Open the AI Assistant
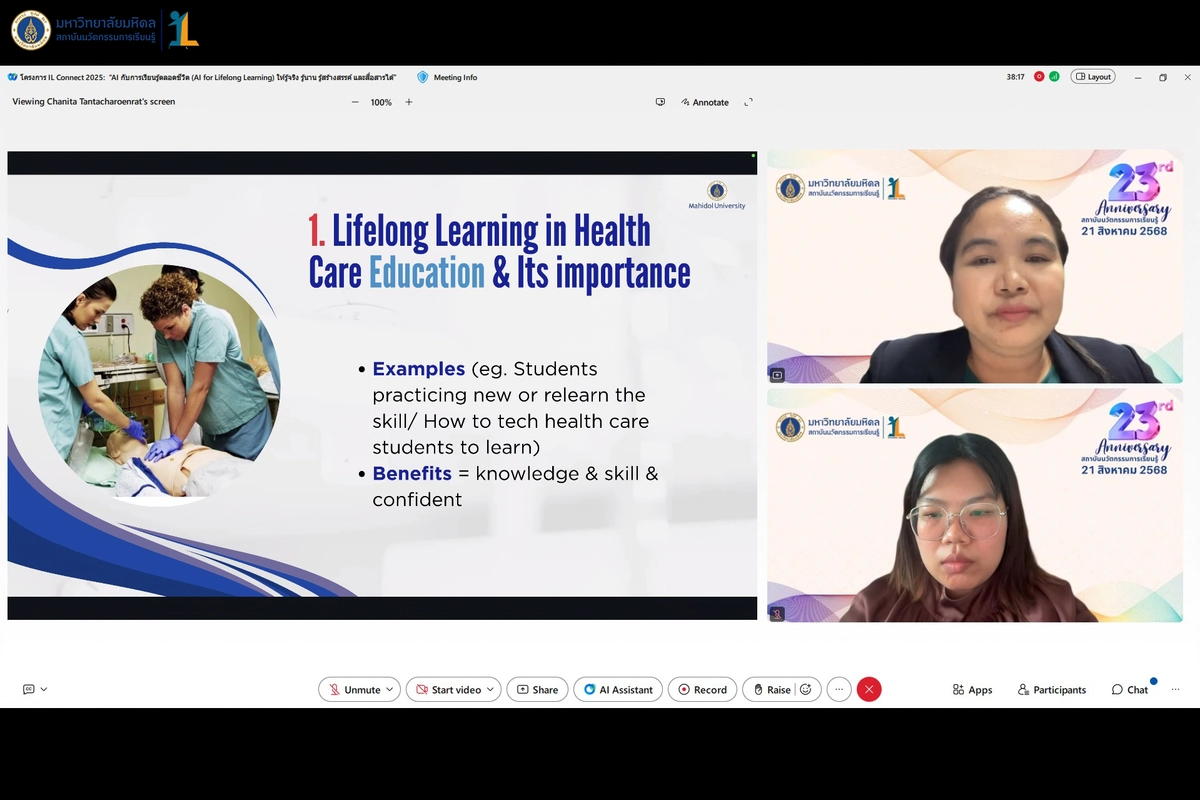This screenshot has width=1200, height=800. [618, 689]
